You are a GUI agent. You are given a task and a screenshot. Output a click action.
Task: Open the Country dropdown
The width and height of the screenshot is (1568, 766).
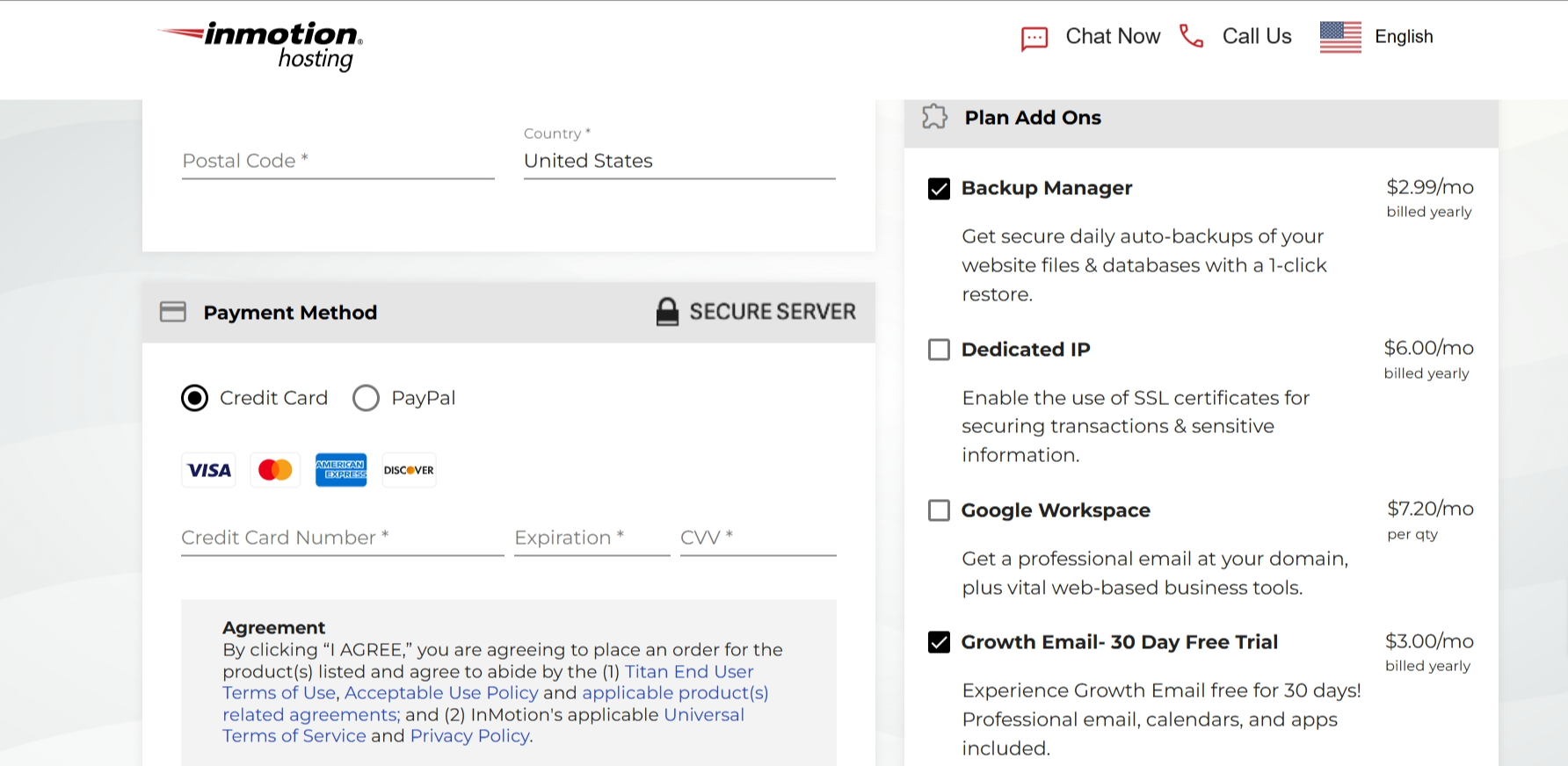click(679, 161)
